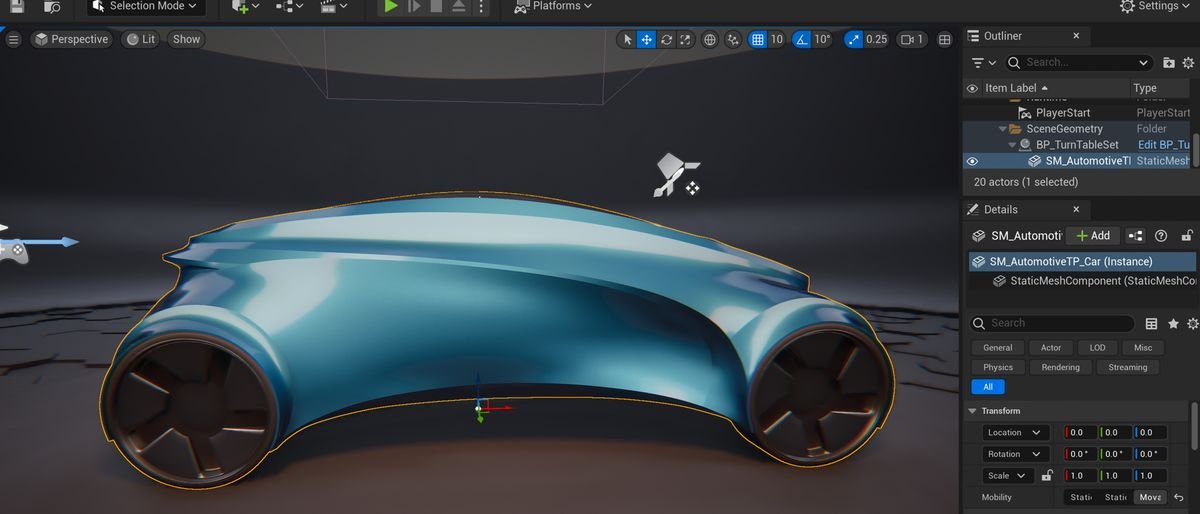Viewport: 1200px width, 514px height.
Task: Activate the Select mode arrow in the viewport toolbar
Action: [x=628, y=40]
